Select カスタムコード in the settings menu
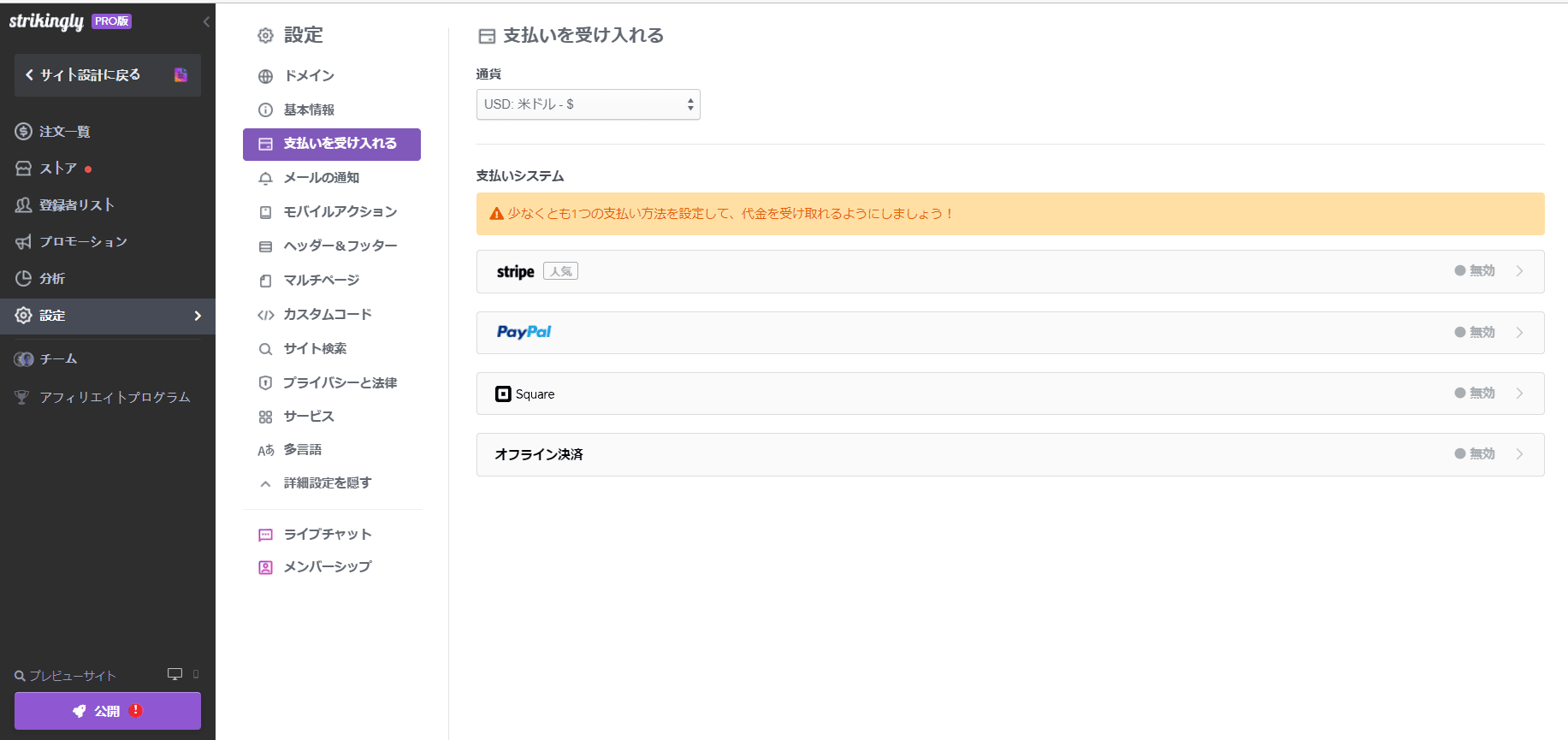 327,315
